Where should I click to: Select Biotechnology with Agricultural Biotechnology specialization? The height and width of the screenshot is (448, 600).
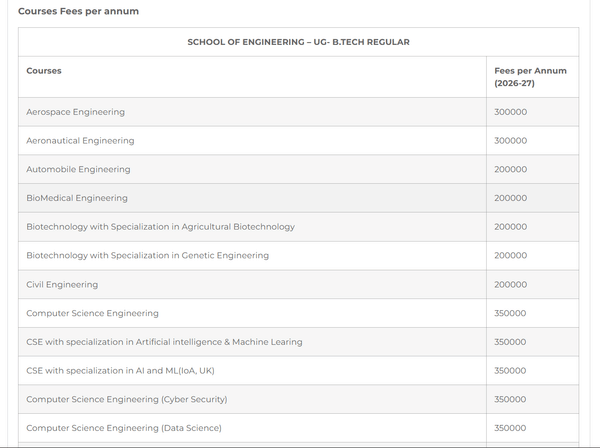(160, 227)
